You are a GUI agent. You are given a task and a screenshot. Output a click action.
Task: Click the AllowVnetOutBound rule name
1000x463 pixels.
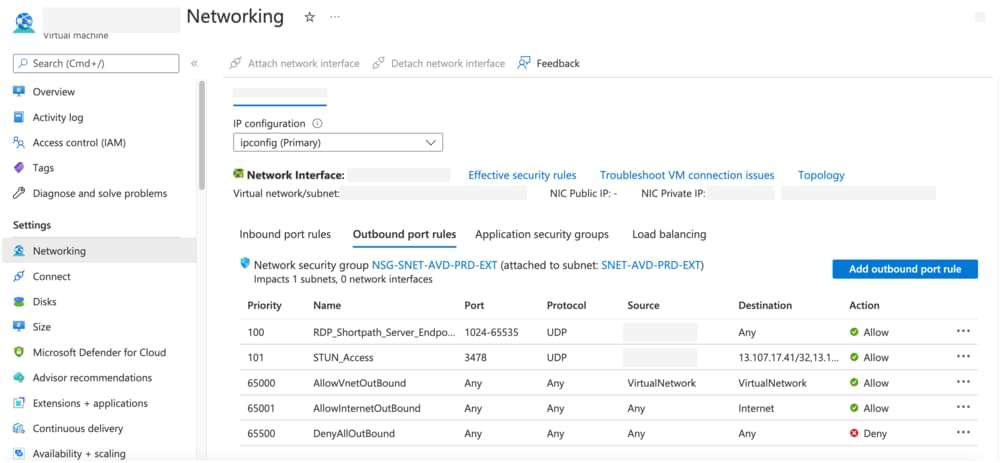[x=360, y=383]
